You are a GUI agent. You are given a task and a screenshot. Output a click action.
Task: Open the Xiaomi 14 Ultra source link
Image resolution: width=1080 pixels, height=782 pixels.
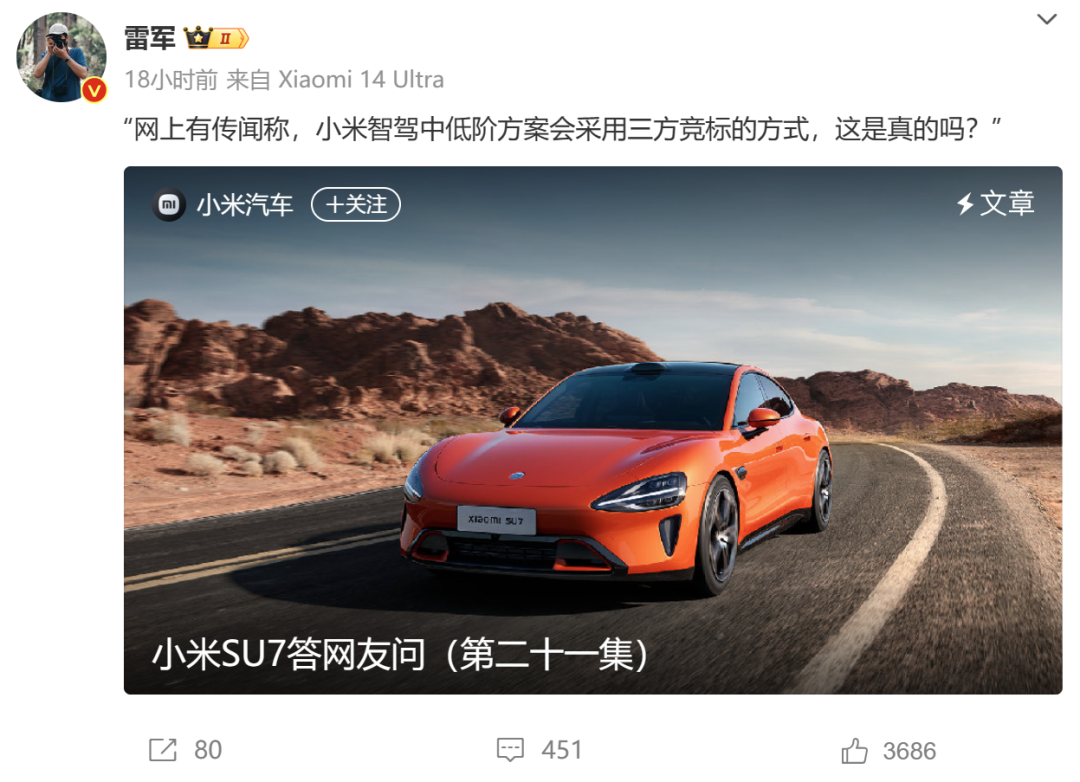pos(361,80)
